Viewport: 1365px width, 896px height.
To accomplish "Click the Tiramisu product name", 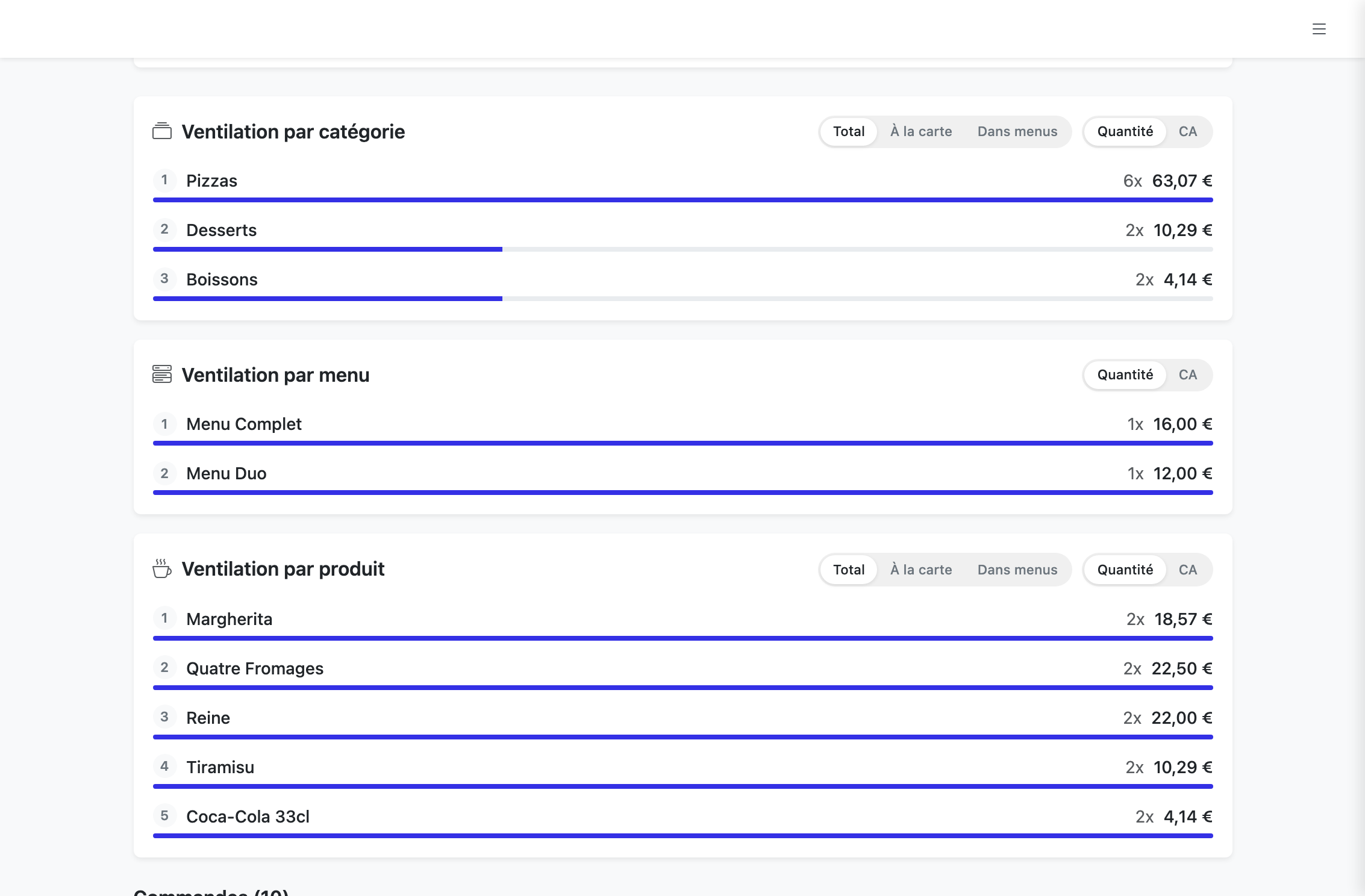I will [220, 767].
